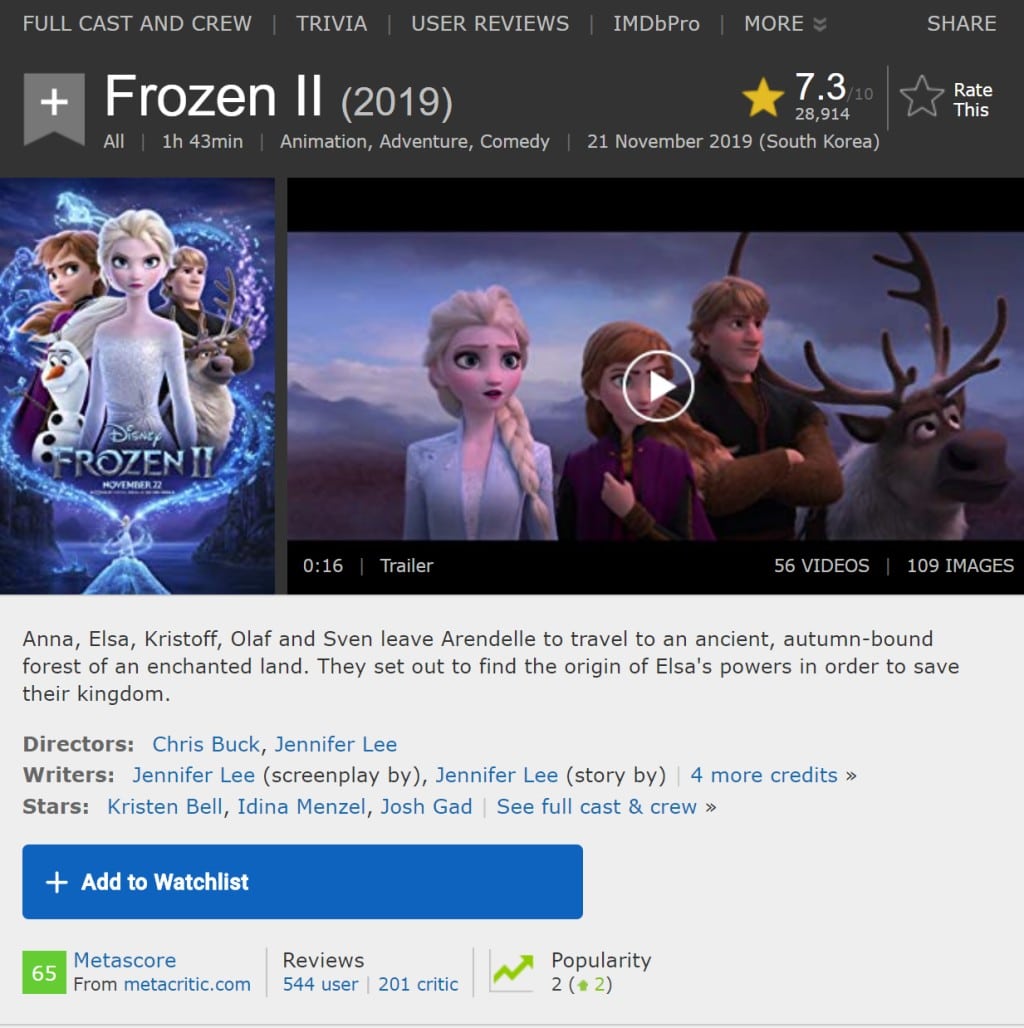View the 109 IMAGES gallery
1024x1028 pixels.
pos(960,566)
